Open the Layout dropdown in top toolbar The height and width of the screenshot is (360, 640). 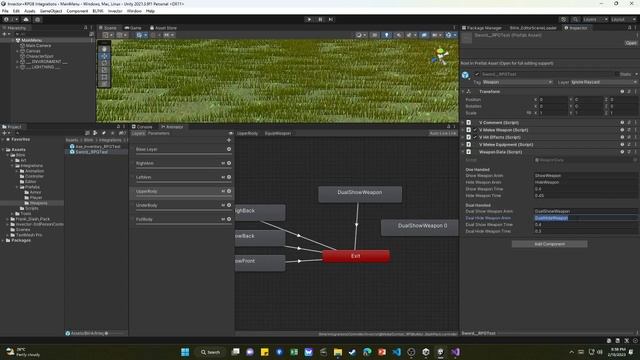[x=623, y=19]
